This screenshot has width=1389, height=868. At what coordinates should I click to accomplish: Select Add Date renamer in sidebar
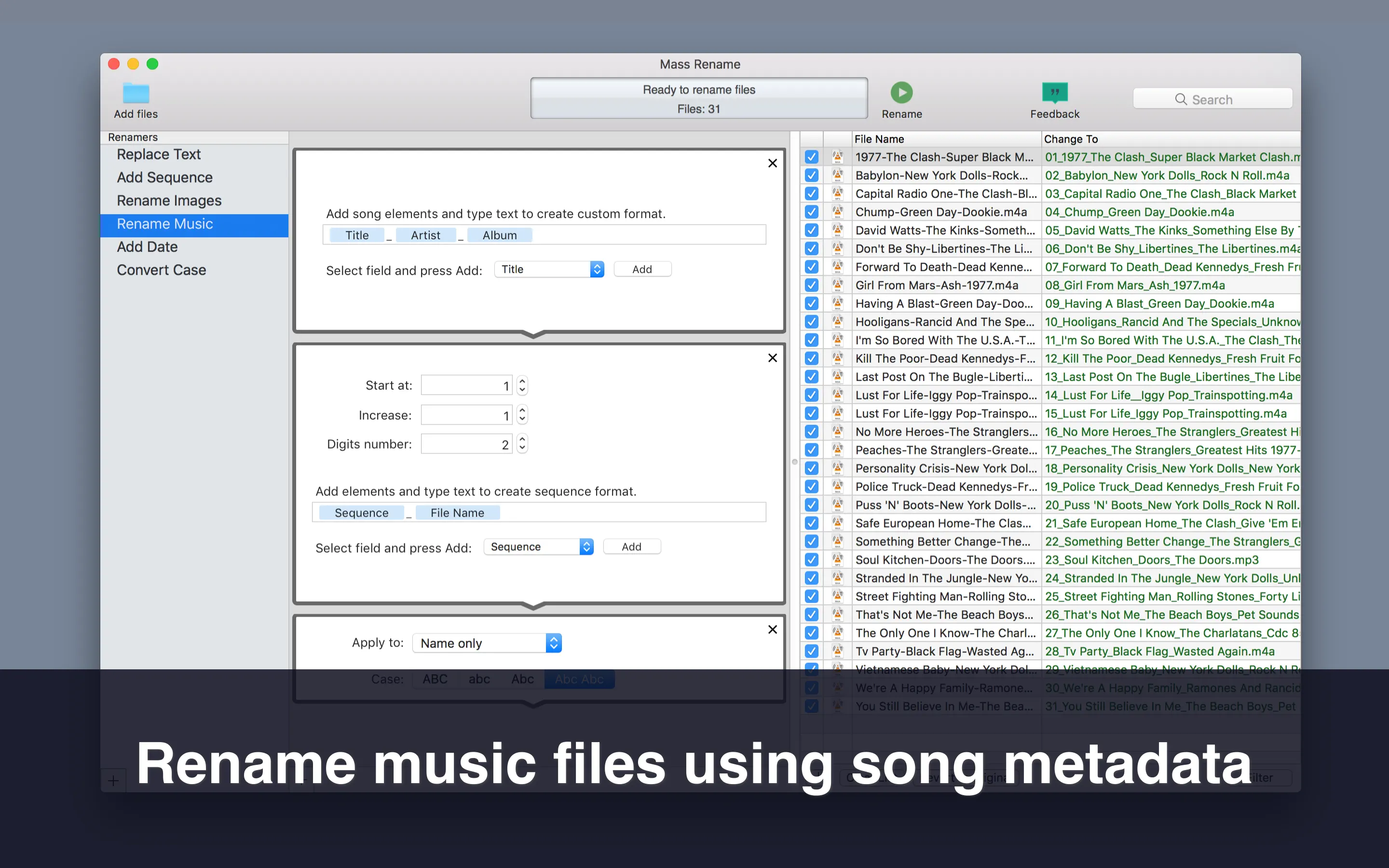point(148,247)
